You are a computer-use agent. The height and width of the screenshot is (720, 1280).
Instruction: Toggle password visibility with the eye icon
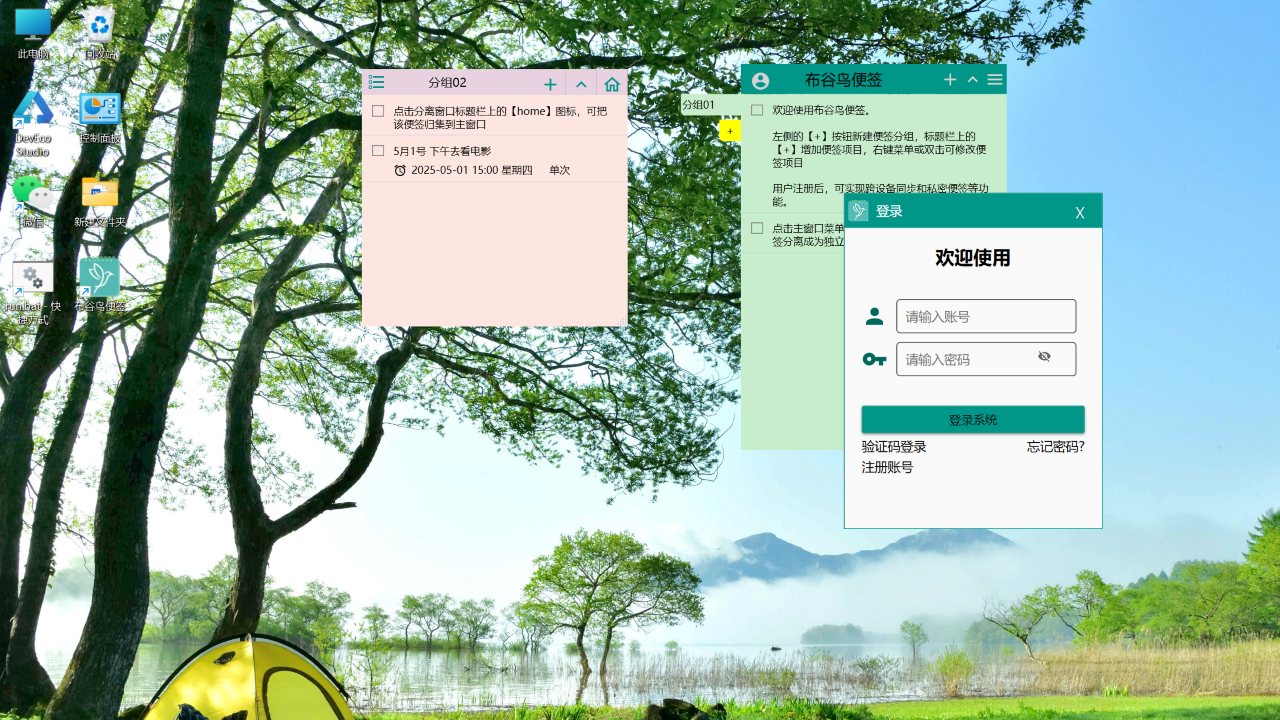1044,356
